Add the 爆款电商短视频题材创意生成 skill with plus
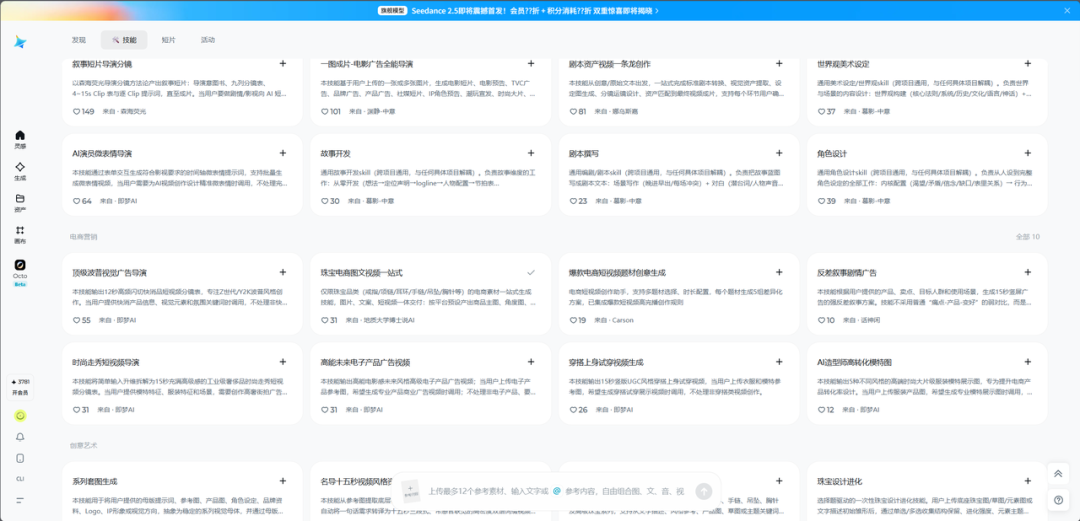 pos(779,272)
